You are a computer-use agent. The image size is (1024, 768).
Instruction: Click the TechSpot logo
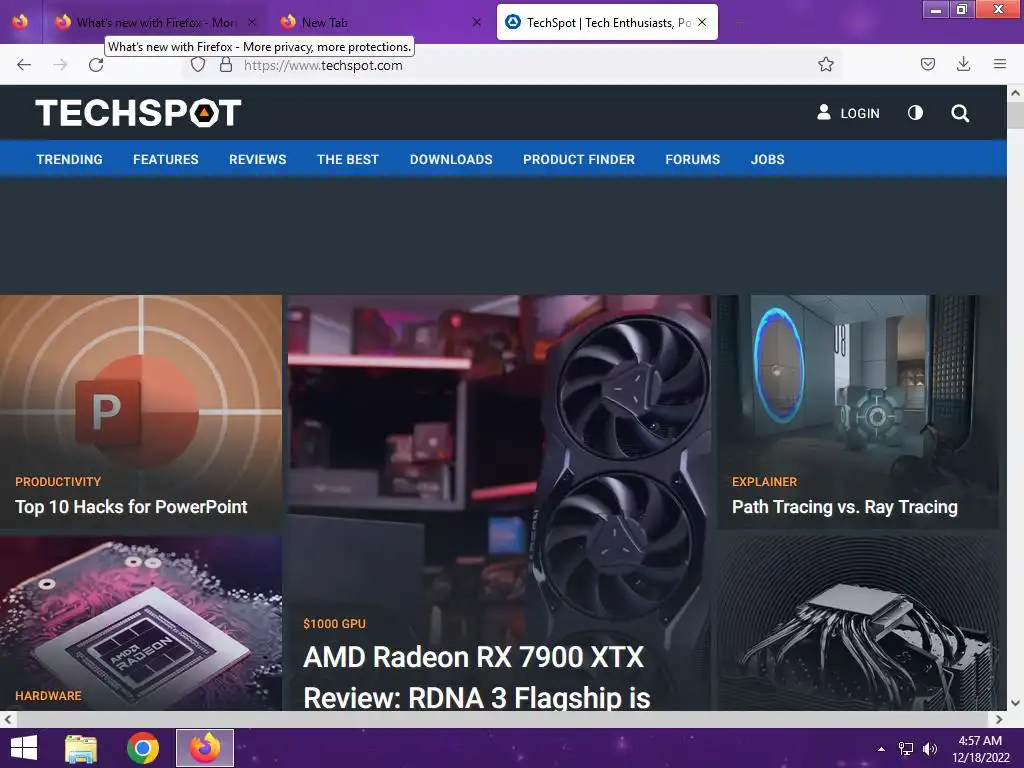tap(138, 113)
